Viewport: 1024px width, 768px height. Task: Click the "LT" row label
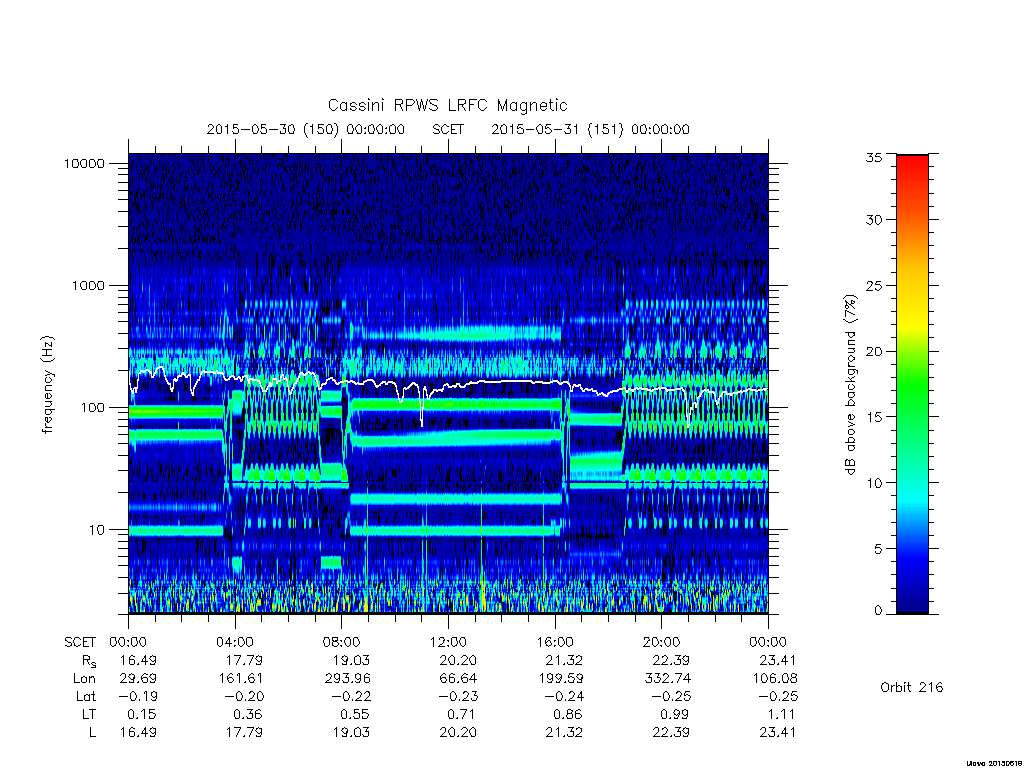[89, 714]
